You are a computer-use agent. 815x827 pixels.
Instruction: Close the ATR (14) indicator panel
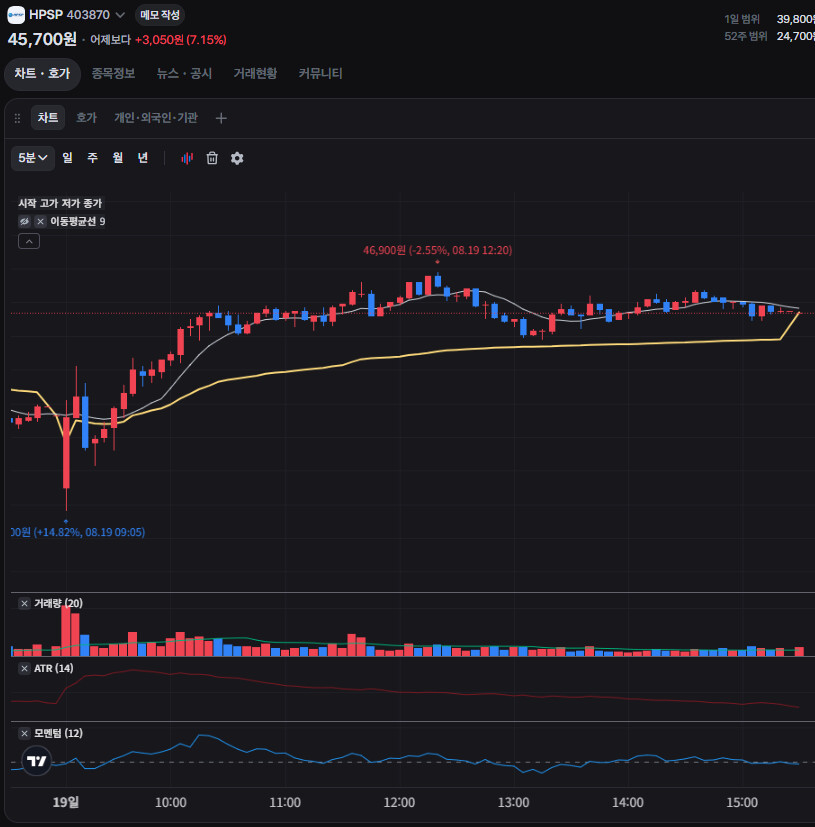(24, 669)
